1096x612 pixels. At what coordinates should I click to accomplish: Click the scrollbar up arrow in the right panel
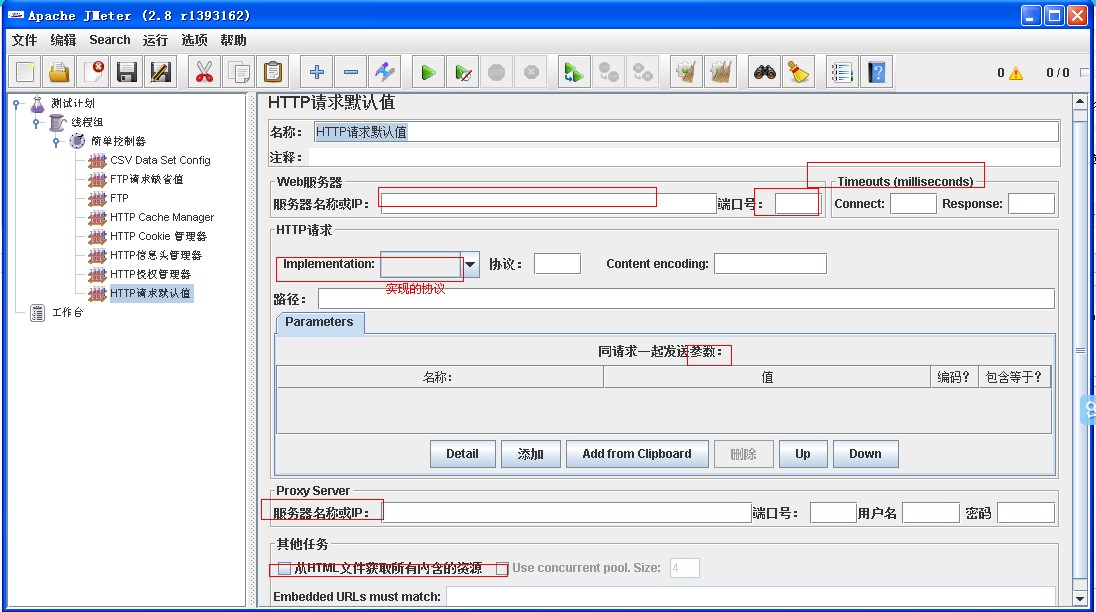[1080, 101]
